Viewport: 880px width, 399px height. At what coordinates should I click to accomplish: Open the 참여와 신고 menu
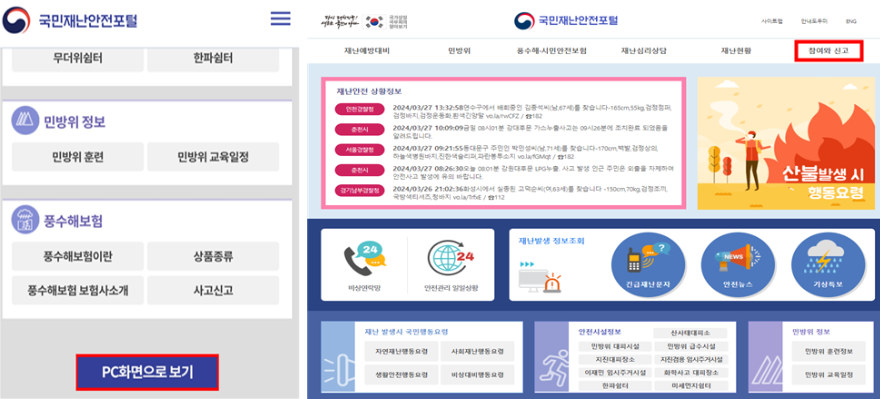[828, 51]
